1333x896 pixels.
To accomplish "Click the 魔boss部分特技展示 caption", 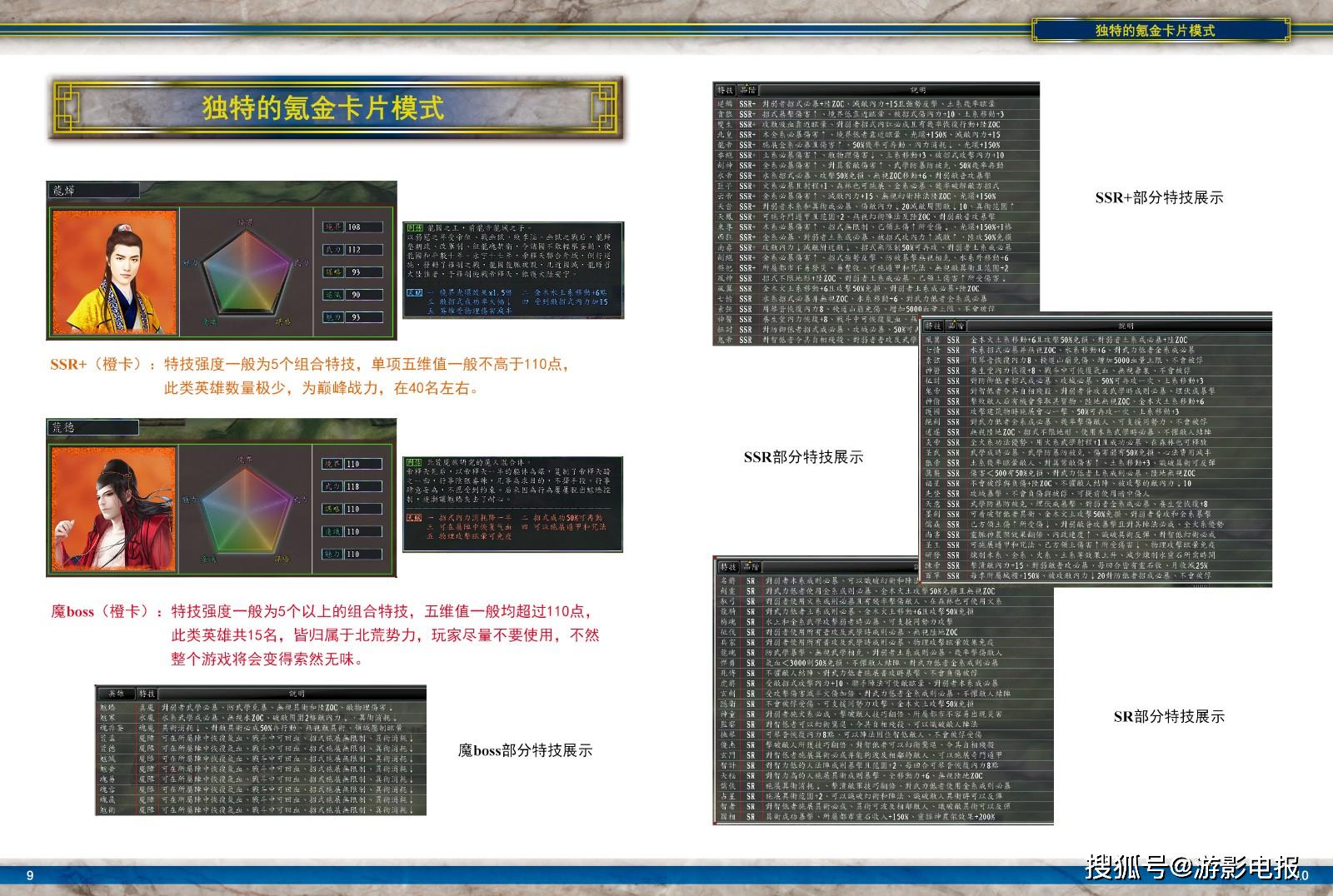I will (525, 750).
